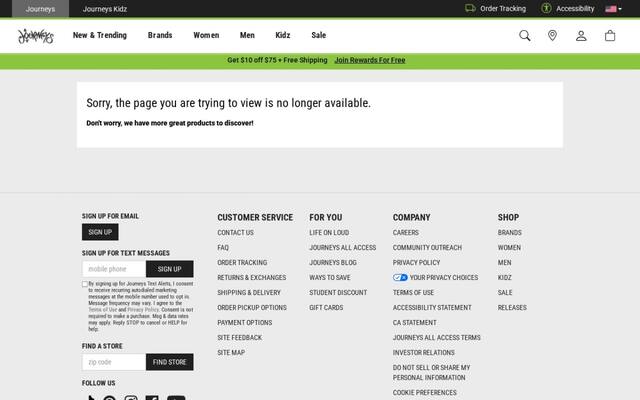This screenshot has height=400, width=640.
Task: Open Journeys All Access Terms link
Action: pos(437,338)
